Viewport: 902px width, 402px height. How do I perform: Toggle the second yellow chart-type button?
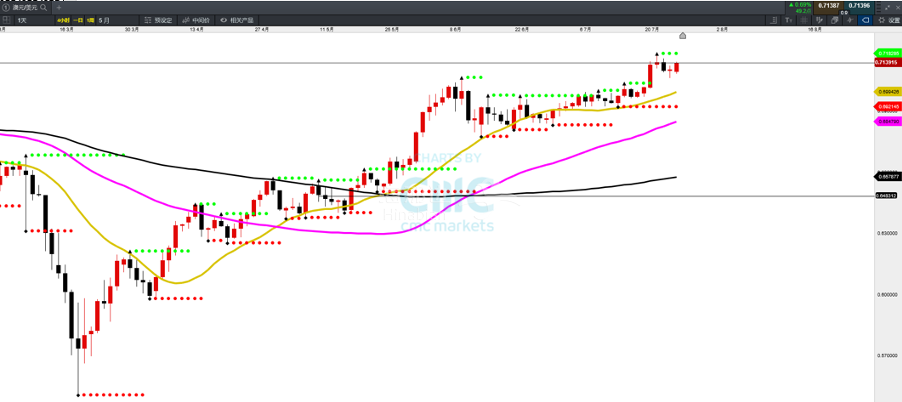click(78, 19)
